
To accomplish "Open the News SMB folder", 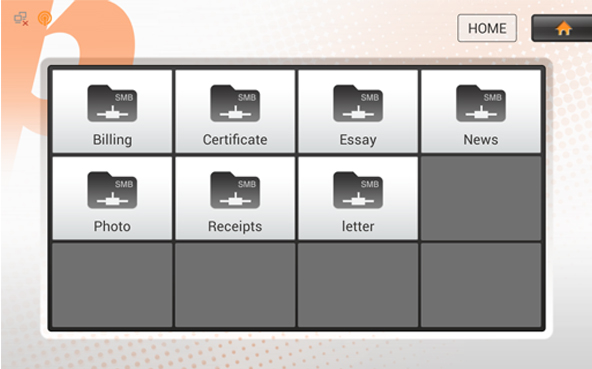I will pos(481,111).
